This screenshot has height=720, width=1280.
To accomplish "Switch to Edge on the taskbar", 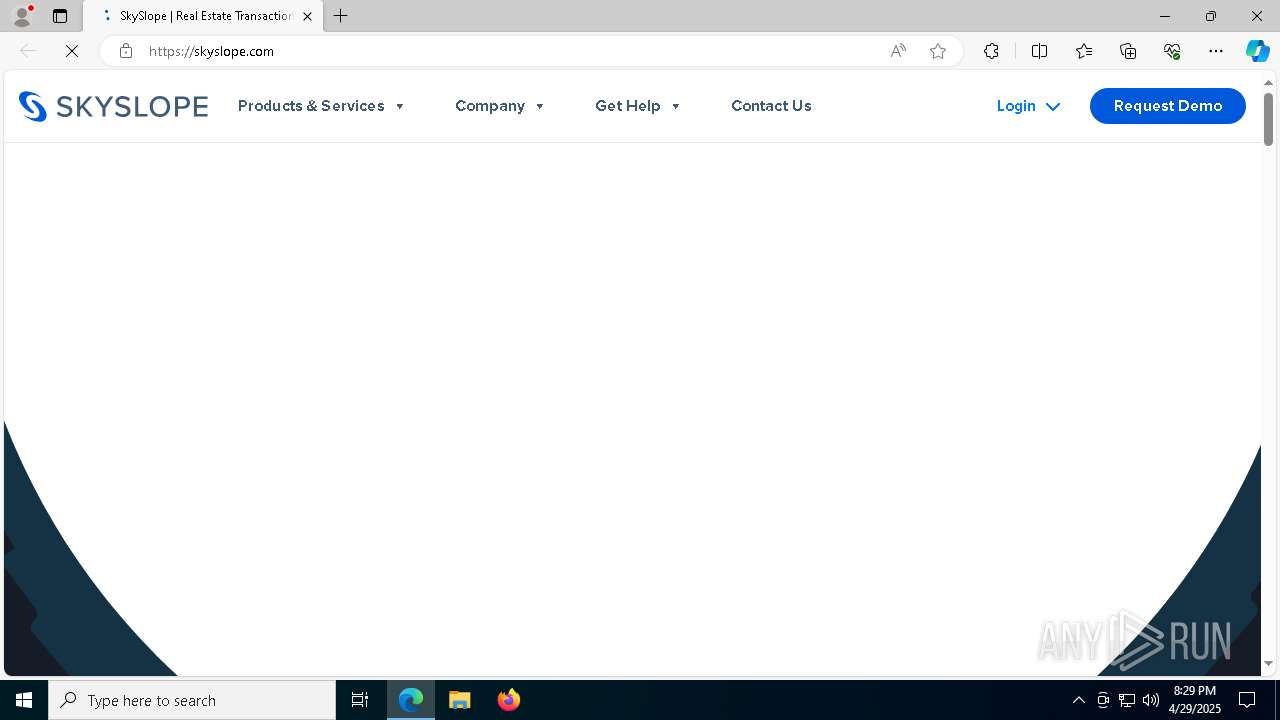I will coord(411,700).
